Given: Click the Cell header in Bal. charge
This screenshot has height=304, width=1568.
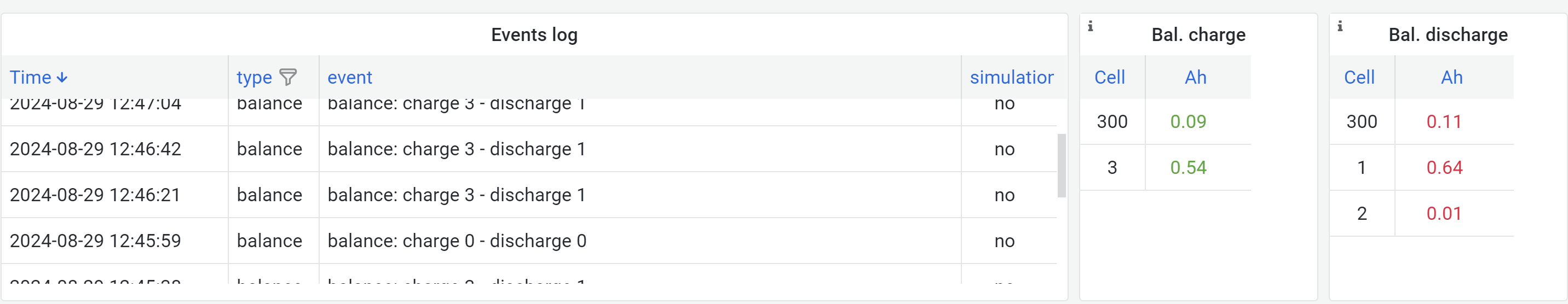Looking at the screenshot, I should pyautogui.click(x=1110, y=77).
